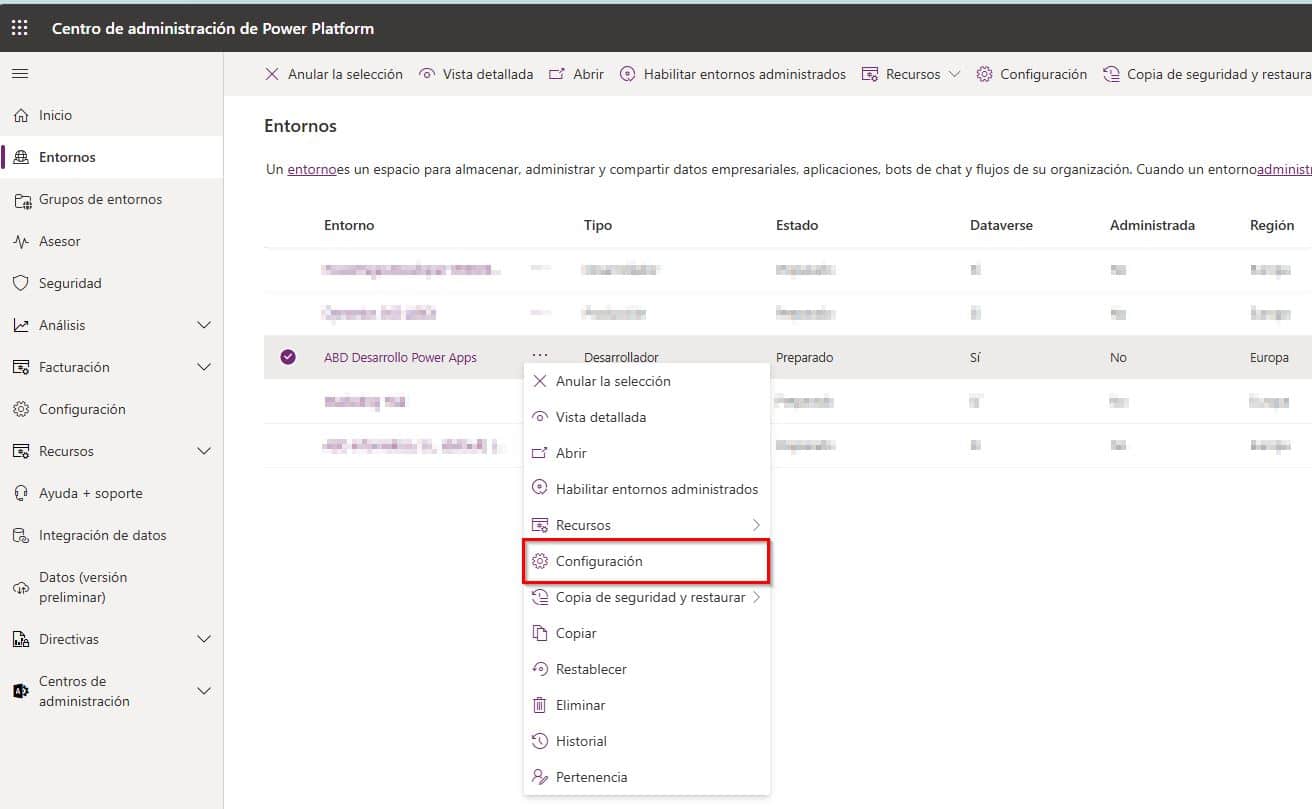Click the toolbar Configuración gear icon
Viewport: 1312px width, 809px height.
click(x=984, y=74)
